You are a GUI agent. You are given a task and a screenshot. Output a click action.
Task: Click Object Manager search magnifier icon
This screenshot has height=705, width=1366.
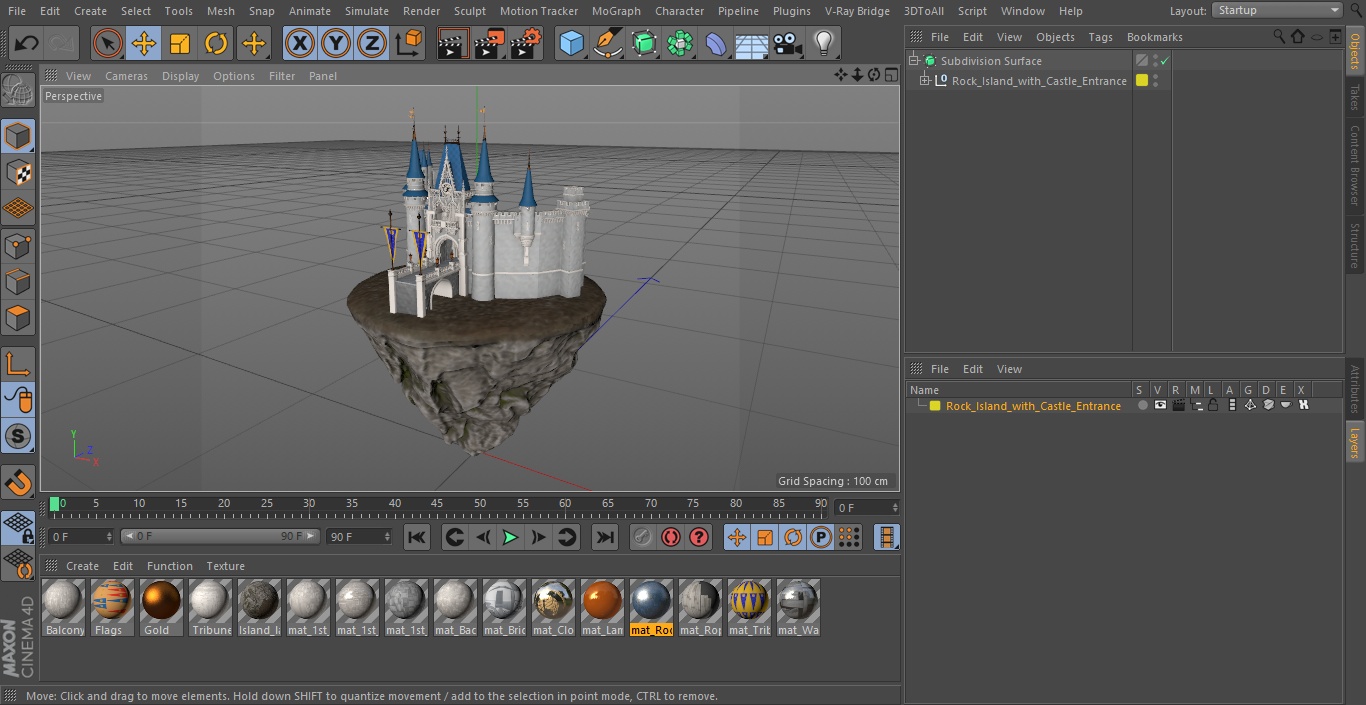[1279, 37]
